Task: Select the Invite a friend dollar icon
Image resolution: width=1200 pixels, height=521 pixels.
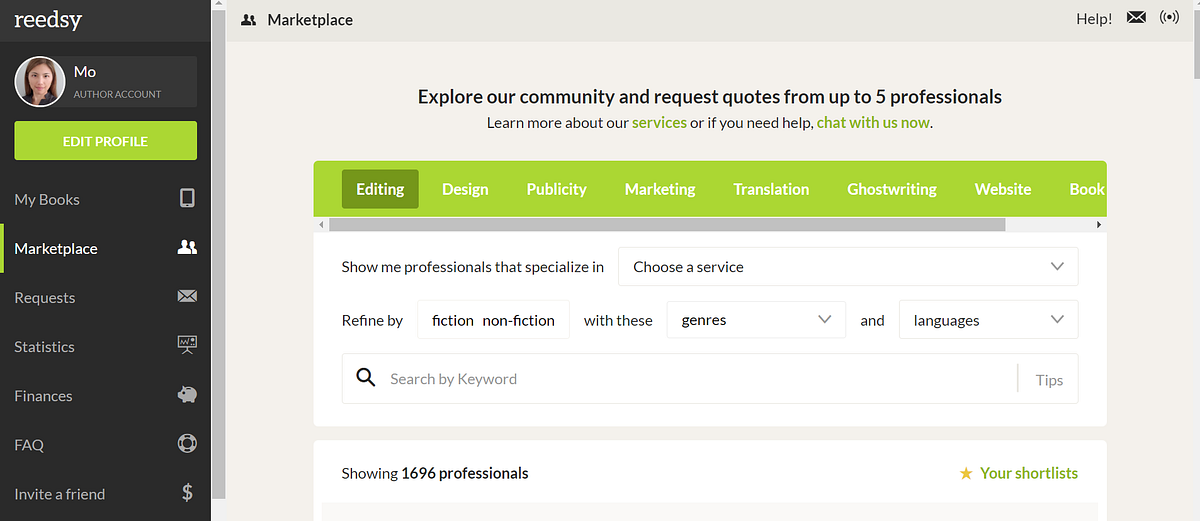Action: (x=187, y=493)
